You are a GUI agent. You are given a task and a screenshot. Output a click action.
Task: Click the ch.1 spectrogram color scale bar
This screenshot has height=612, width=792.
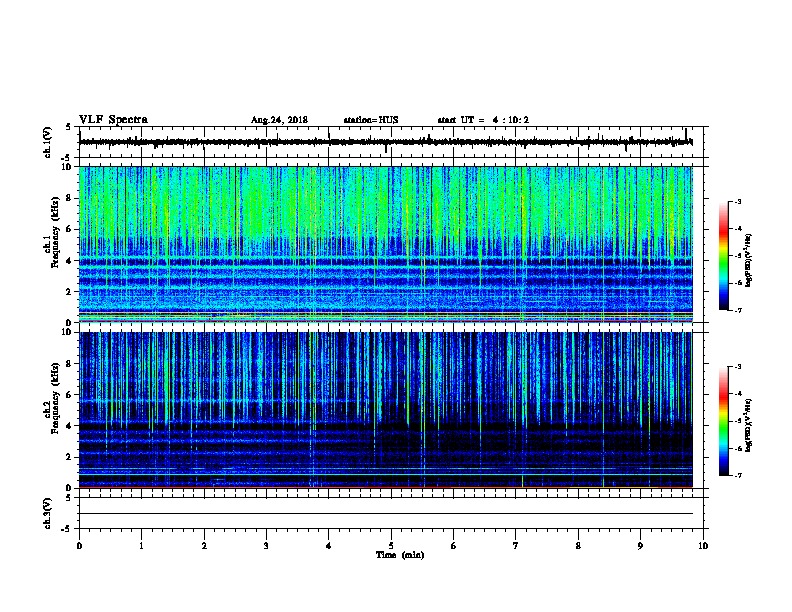pyautogui.click(x=723, y=256)
